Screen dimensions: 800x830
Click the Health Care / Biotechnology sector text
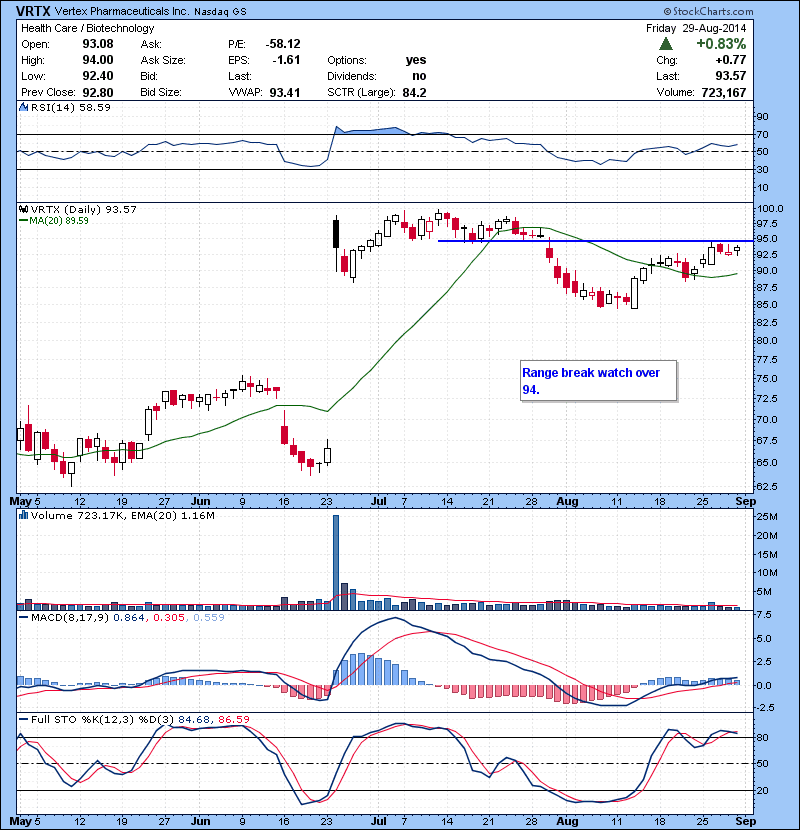tap(87, 28)
